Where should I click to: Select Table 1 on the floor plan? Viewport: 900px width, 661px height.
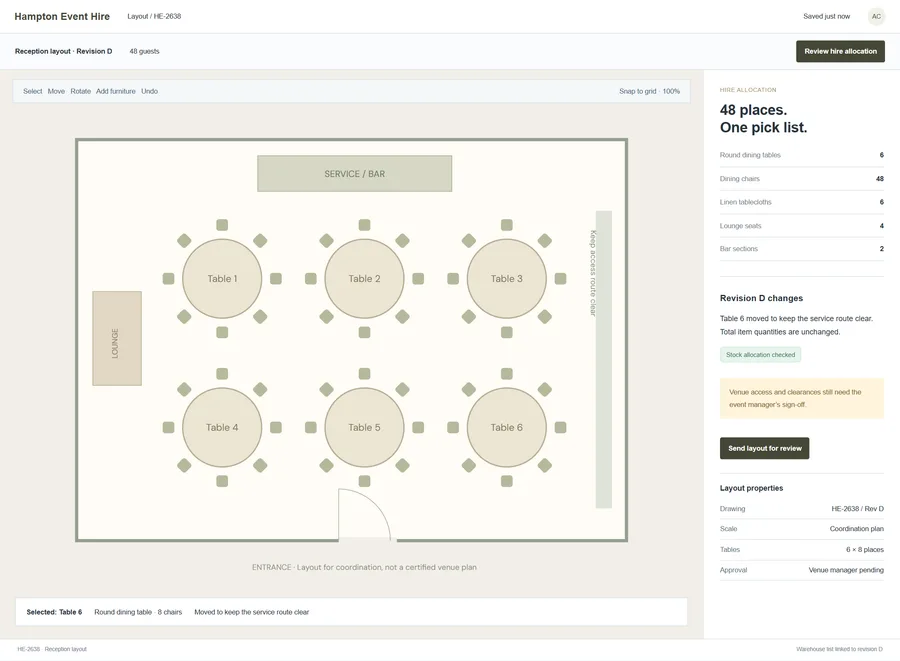(x=222, y=278)
